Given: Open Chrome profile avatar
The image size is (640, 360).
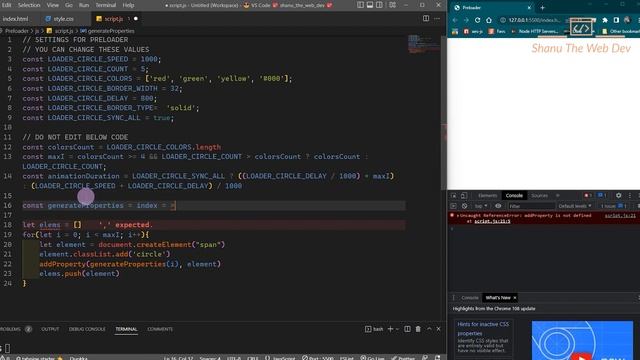Looking at the screenshot, I should click(627, 20).
